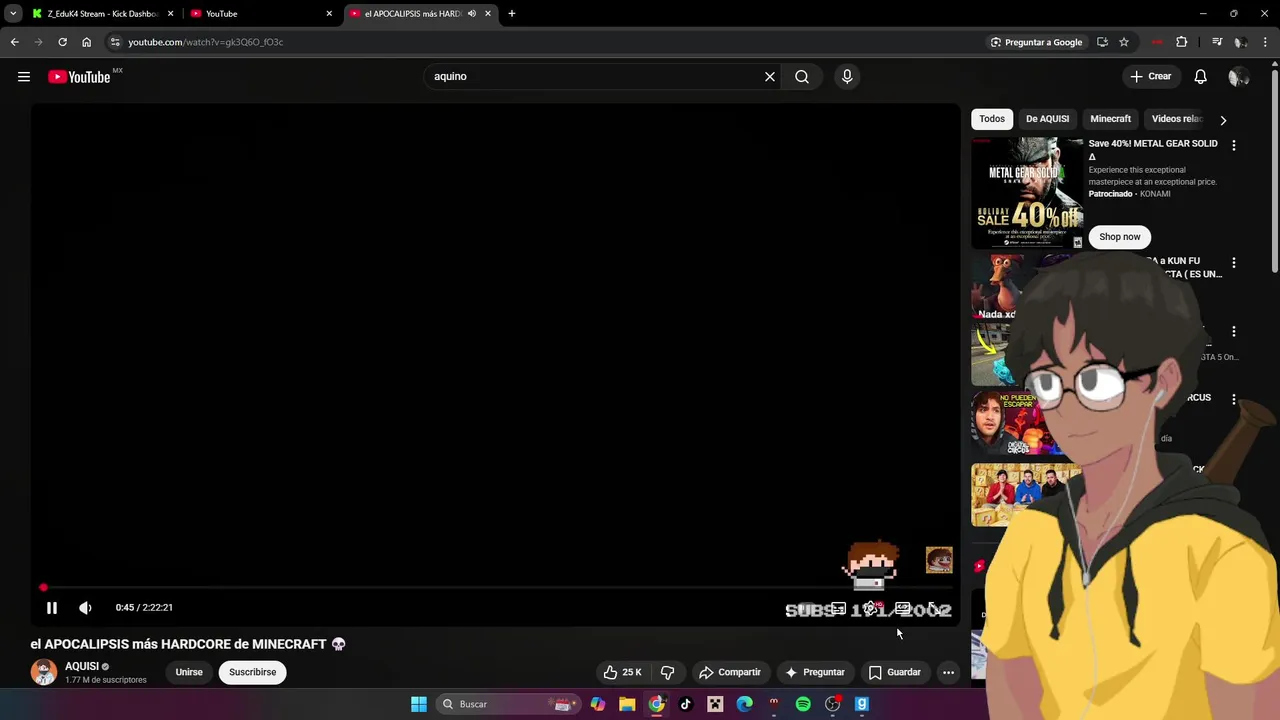This screenshot has width=1280, height=720.
Task: Open Chrome three-dot menu
Action: [x=1266, y=42]
